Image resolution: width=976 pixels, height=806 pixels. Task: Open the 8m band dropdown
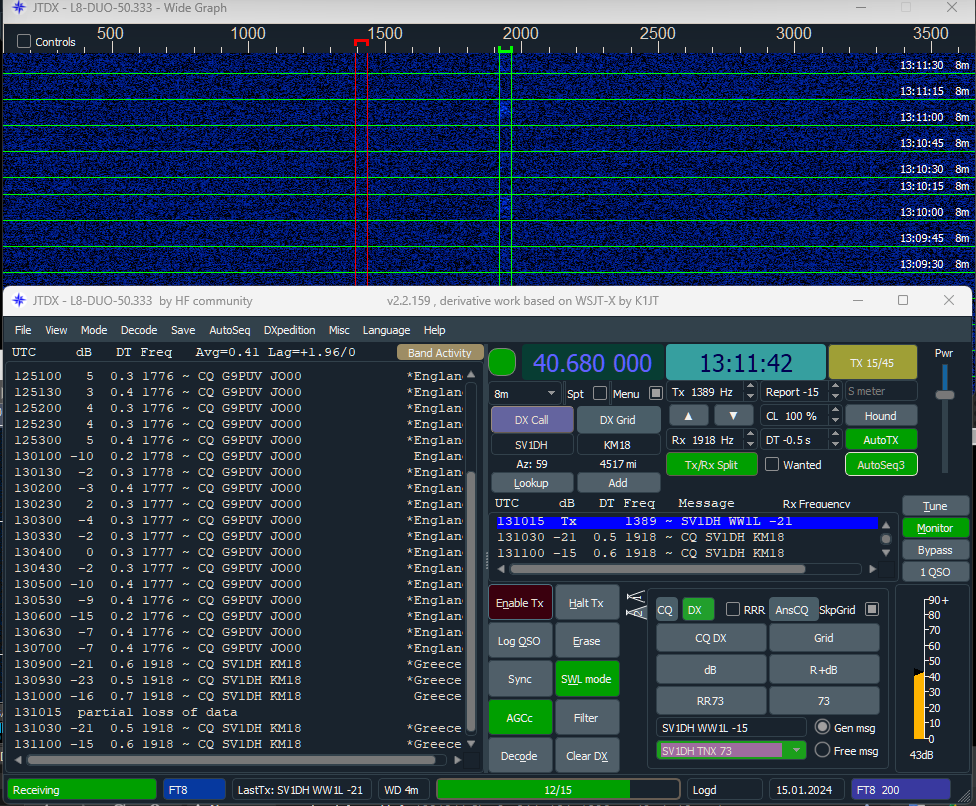(x=525, y=393)
